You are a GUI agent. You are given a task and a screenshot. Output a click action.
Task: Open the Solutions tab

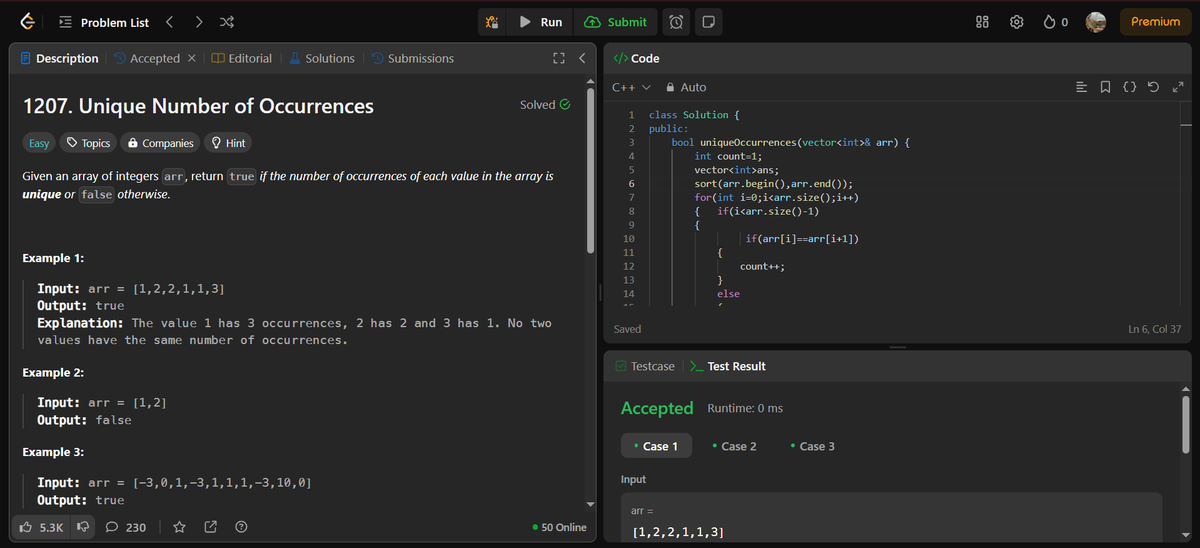point(322,59)
